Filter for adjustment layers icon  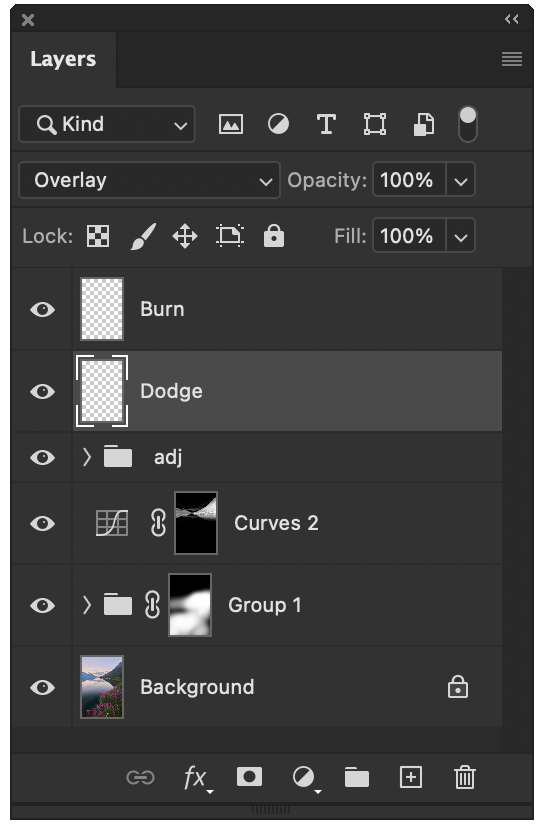(278, 124)
